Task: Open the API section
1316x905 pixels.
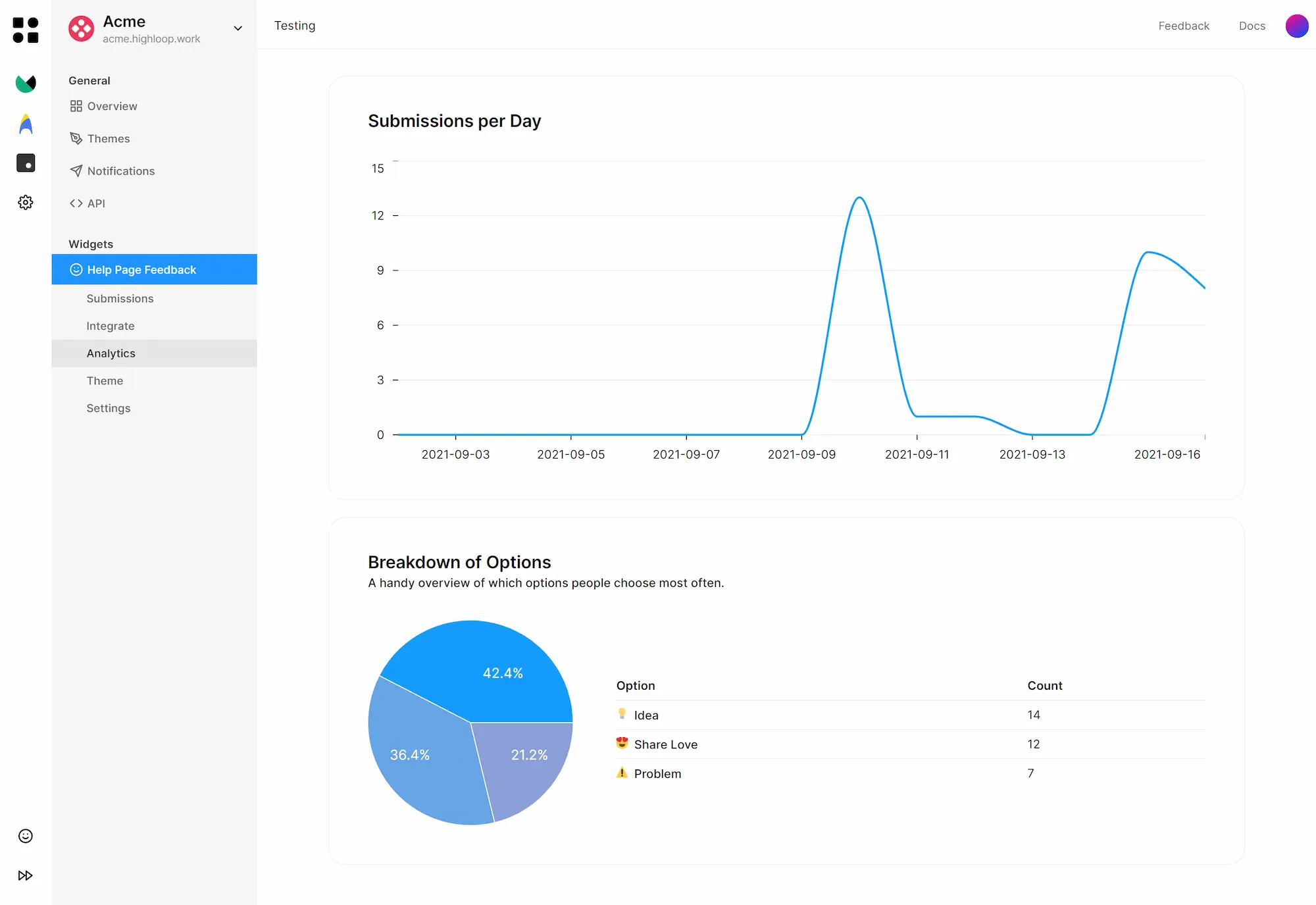Action: click(x=96, y=203)
